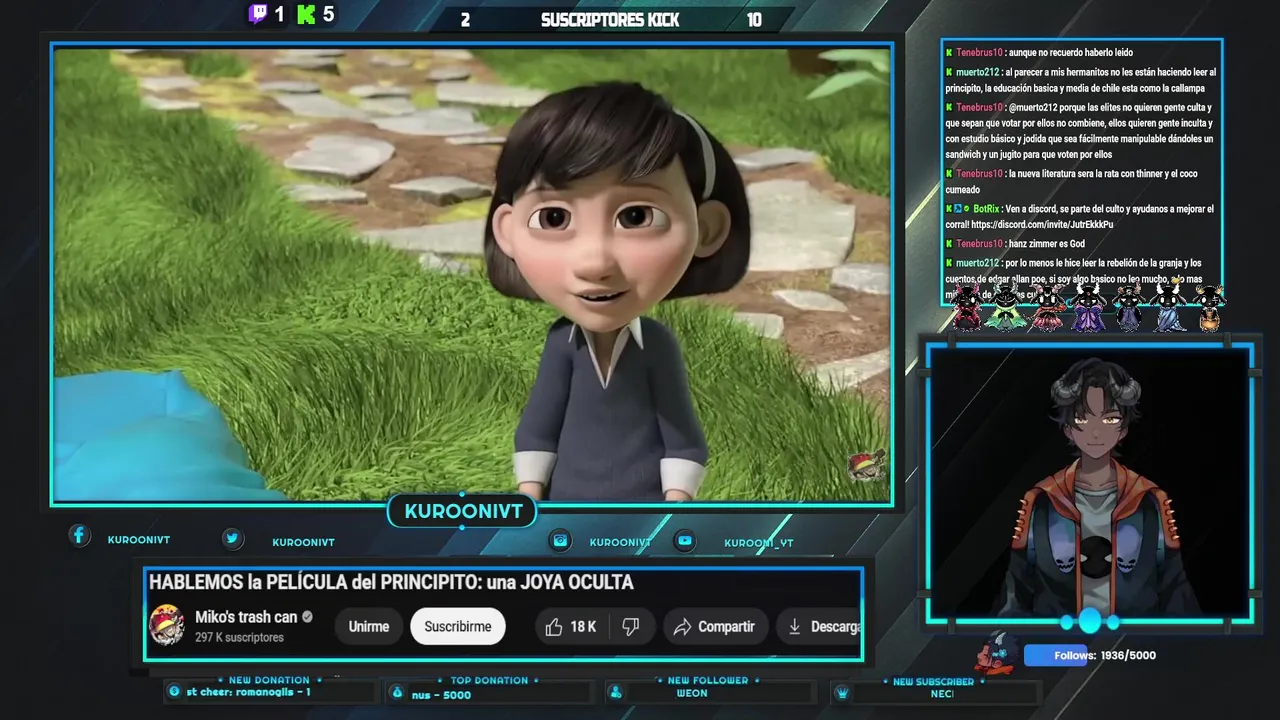Click the Kick count number 5
The image size is (1280, 720).
[x=328, y=15]
